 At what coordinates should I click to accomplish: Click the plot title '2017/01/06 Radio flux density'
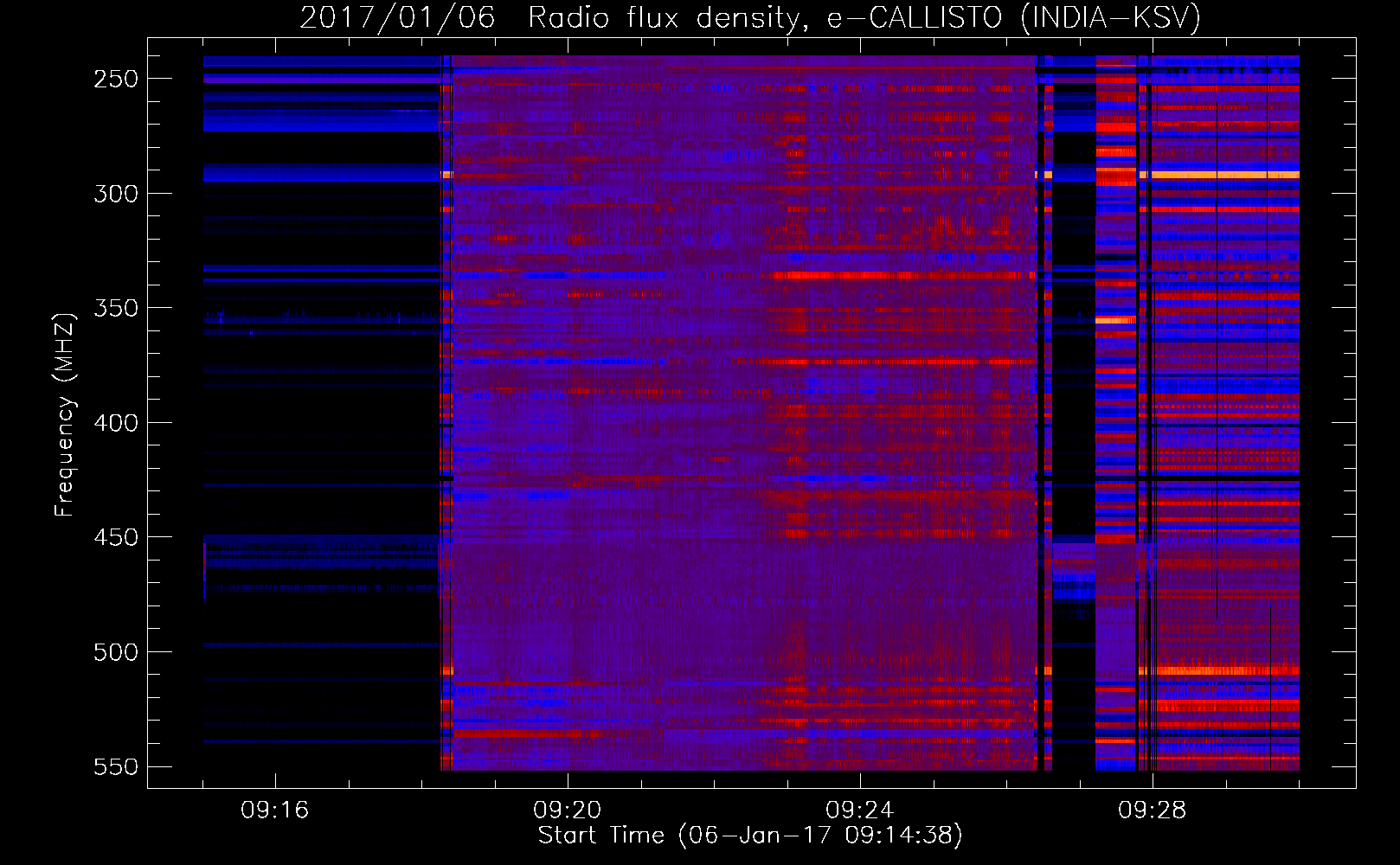tap(750, 17)
